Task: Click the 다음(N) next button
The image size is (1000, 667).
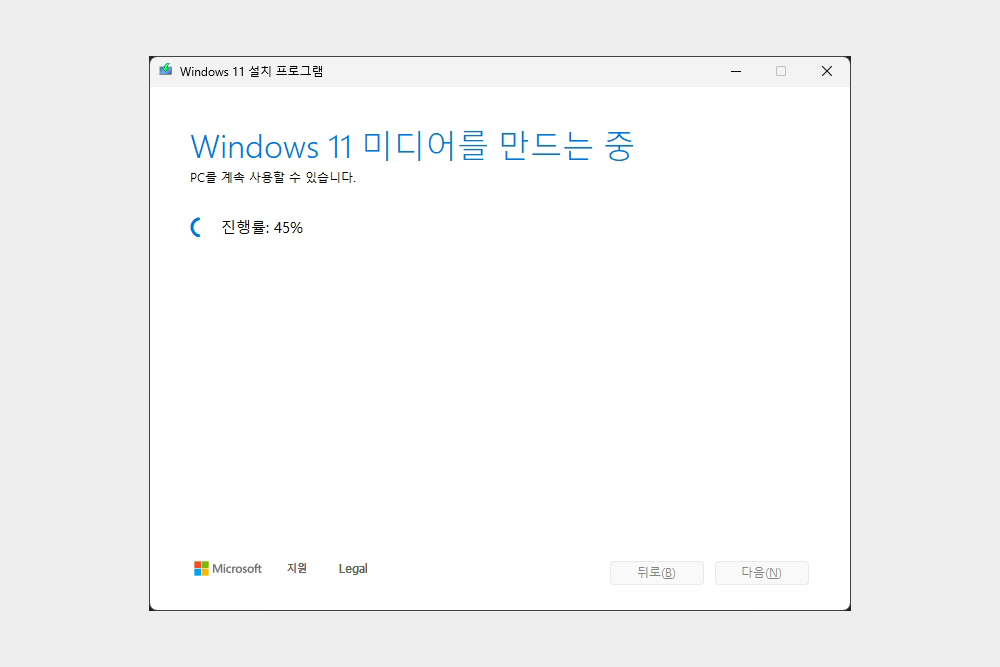Action: click(x=761, y=573)
